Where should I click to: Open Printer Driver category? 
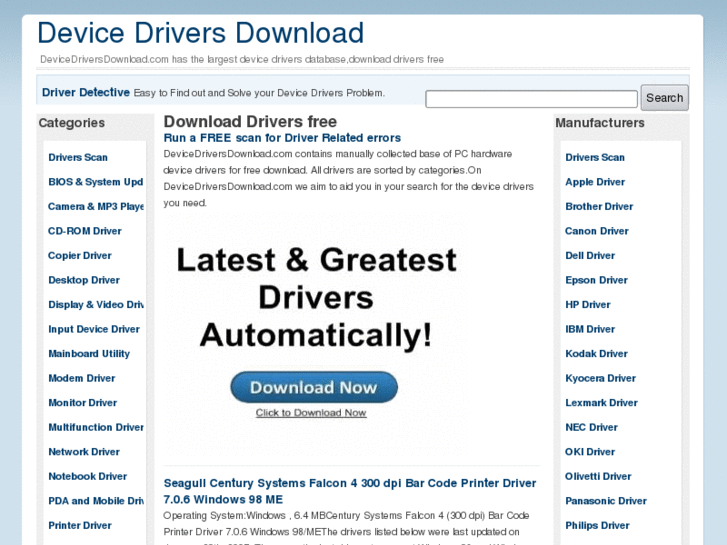tap(80, 526)
